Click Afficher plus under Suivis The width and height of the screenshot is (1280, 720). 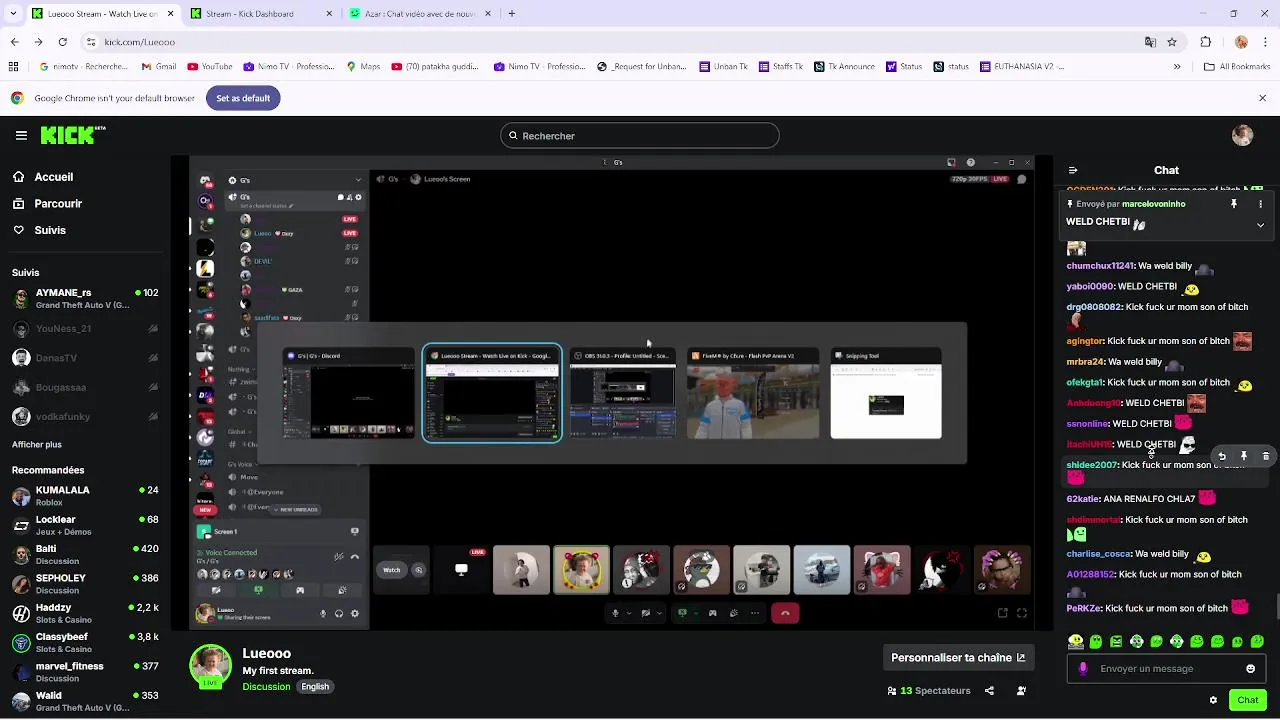click(x=37, y=444)
